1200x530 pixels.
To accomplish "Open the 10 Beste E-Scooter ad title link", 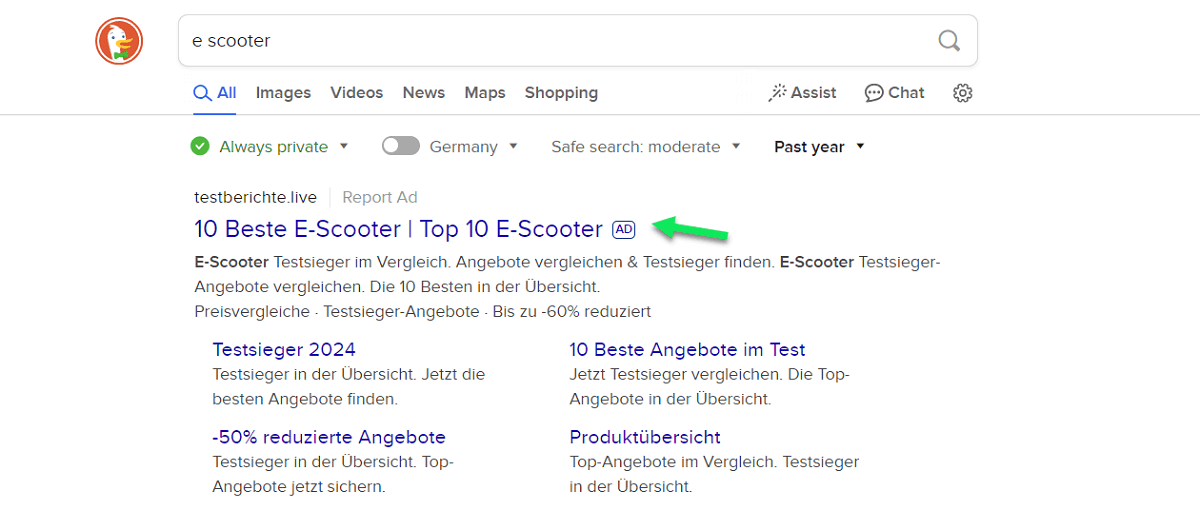I will [398, 229].
